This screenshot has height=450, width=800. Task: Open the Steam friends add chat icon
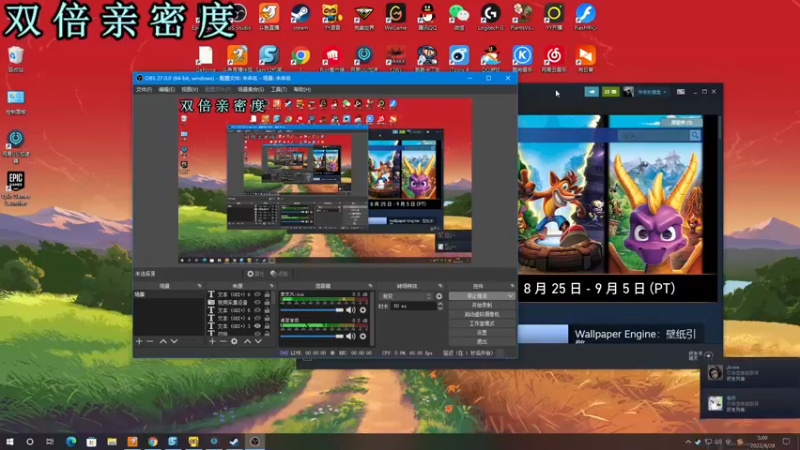[x=709, y=355]
